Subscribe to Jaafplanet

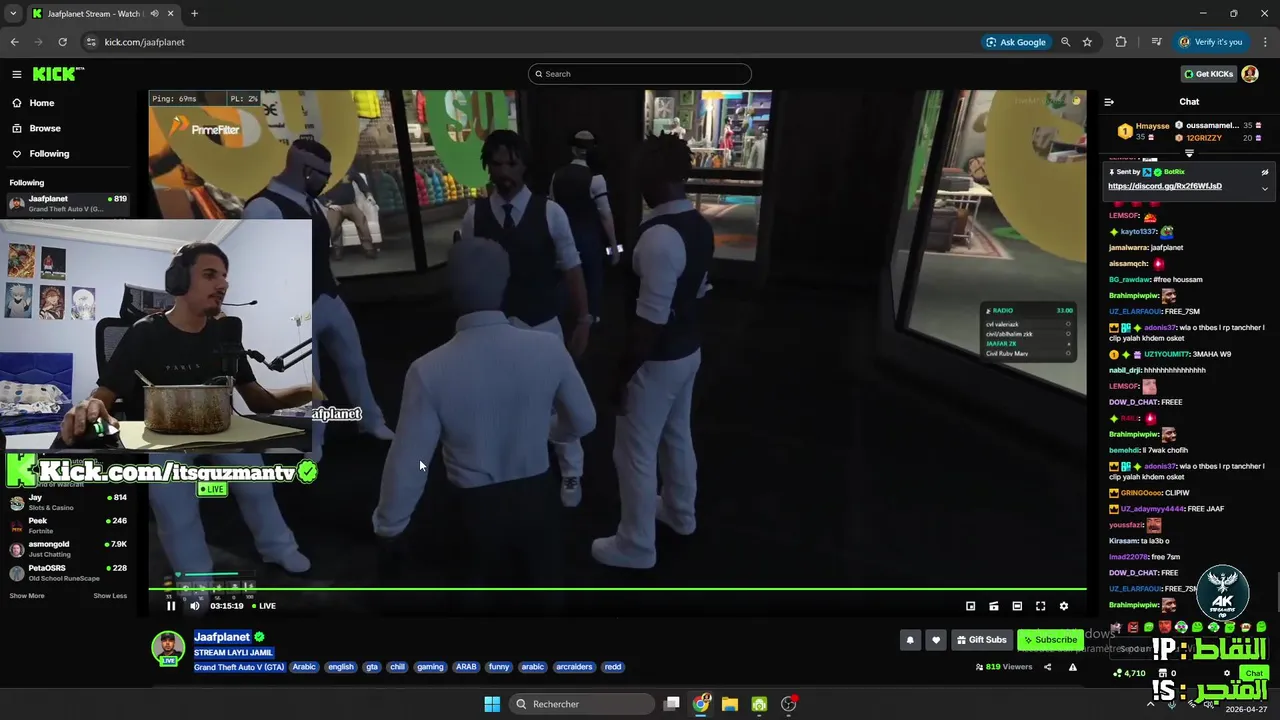coord(1050,640)
